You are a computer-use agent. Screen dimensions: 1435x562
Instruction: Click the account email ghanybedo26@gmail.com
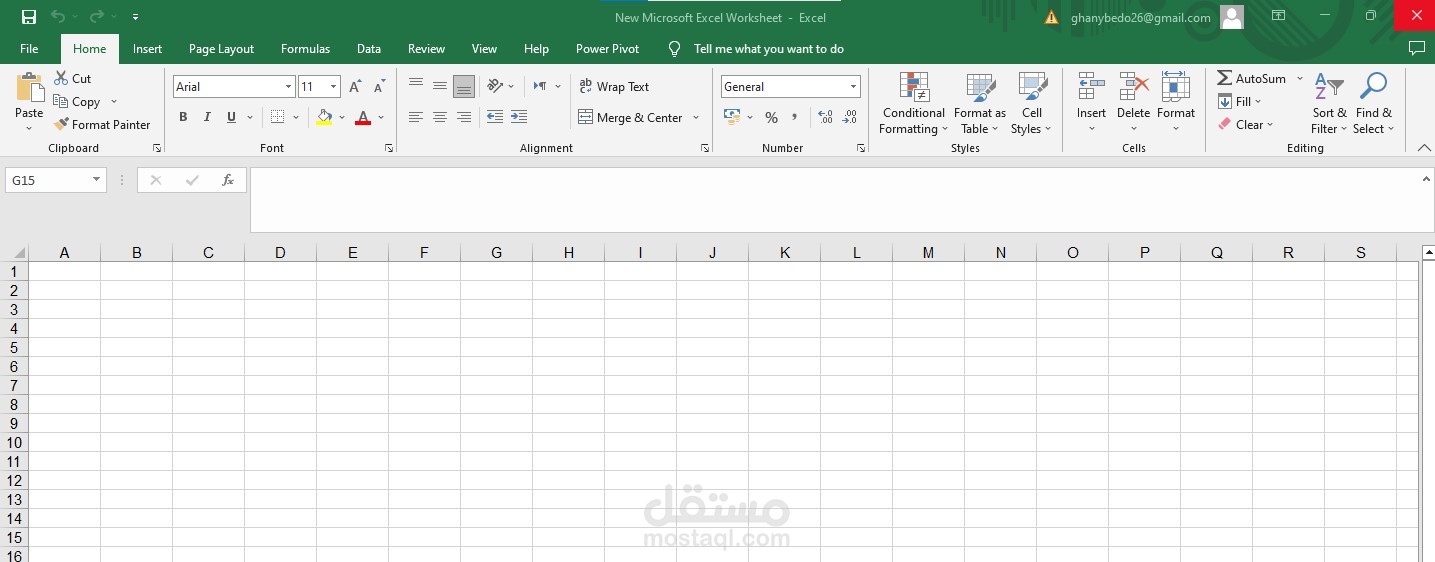click(1140, 17)
